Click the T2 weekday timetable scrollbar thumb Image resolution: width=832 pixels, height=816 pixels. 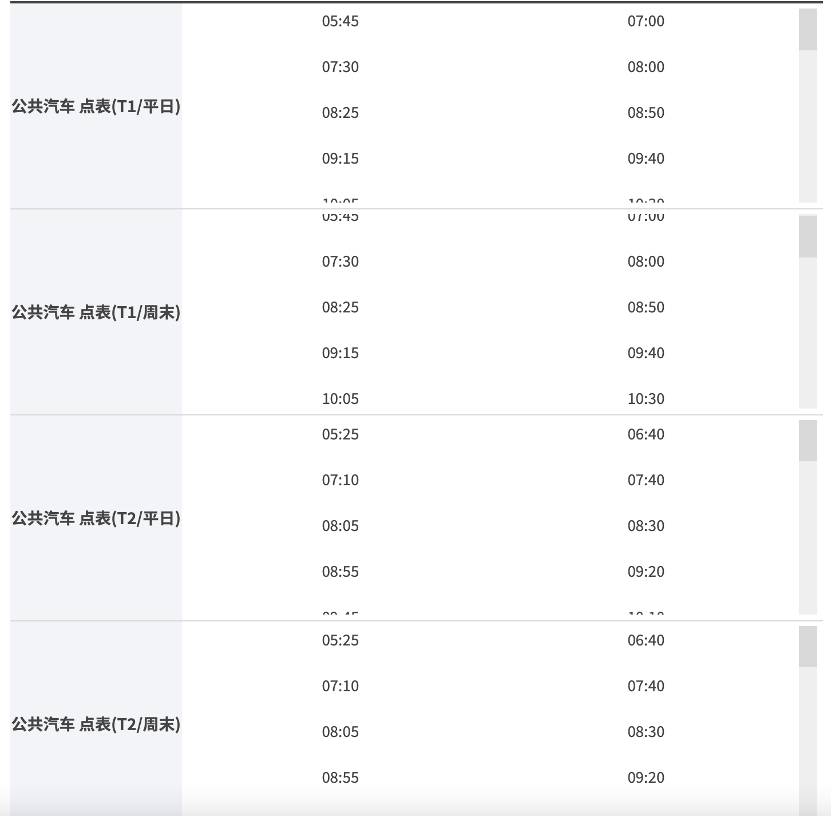click(x=807, y=441)
